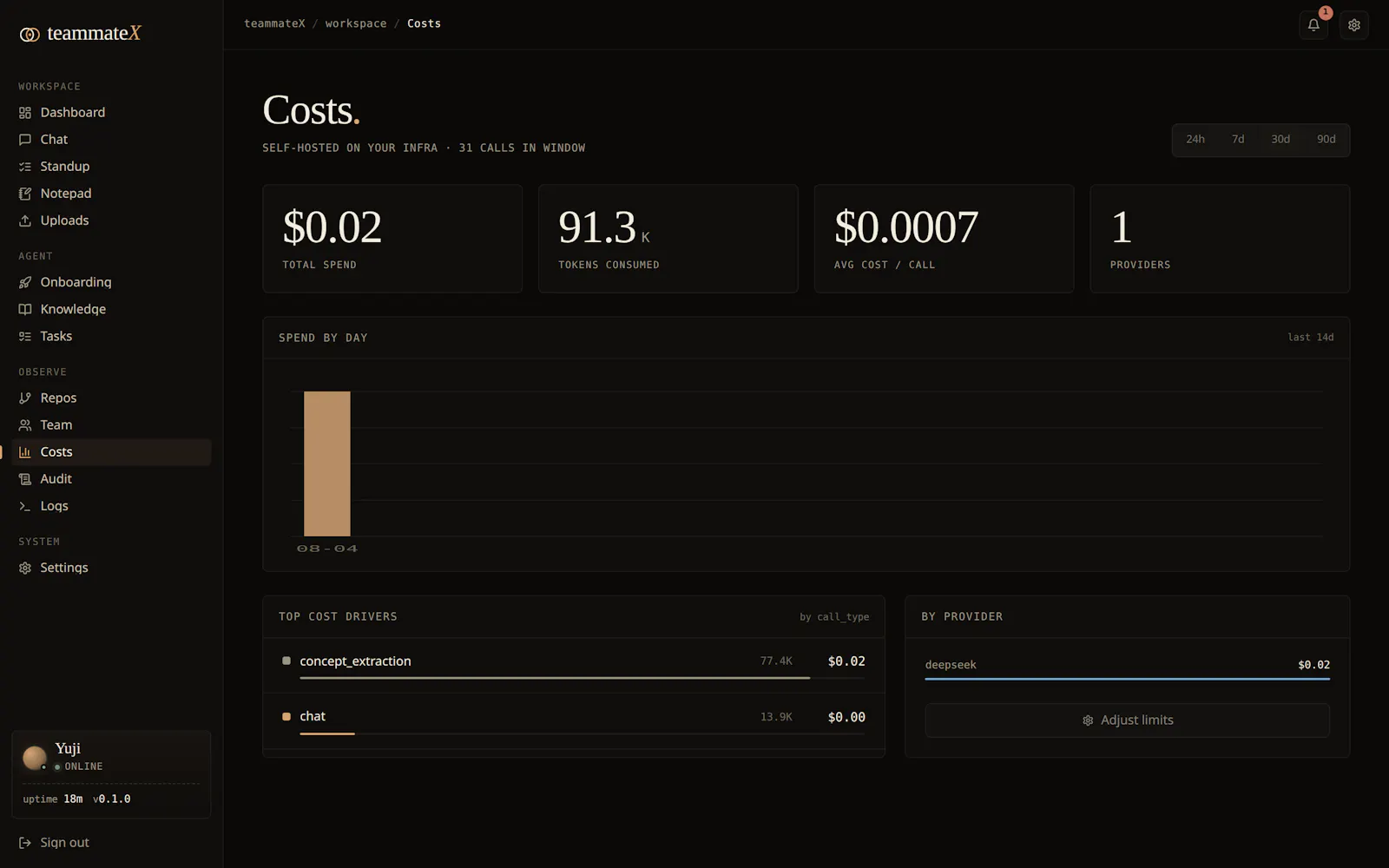Open Knowledge in the Agent section
This screenshot has width=1389, height=868.
click(111, 309)
